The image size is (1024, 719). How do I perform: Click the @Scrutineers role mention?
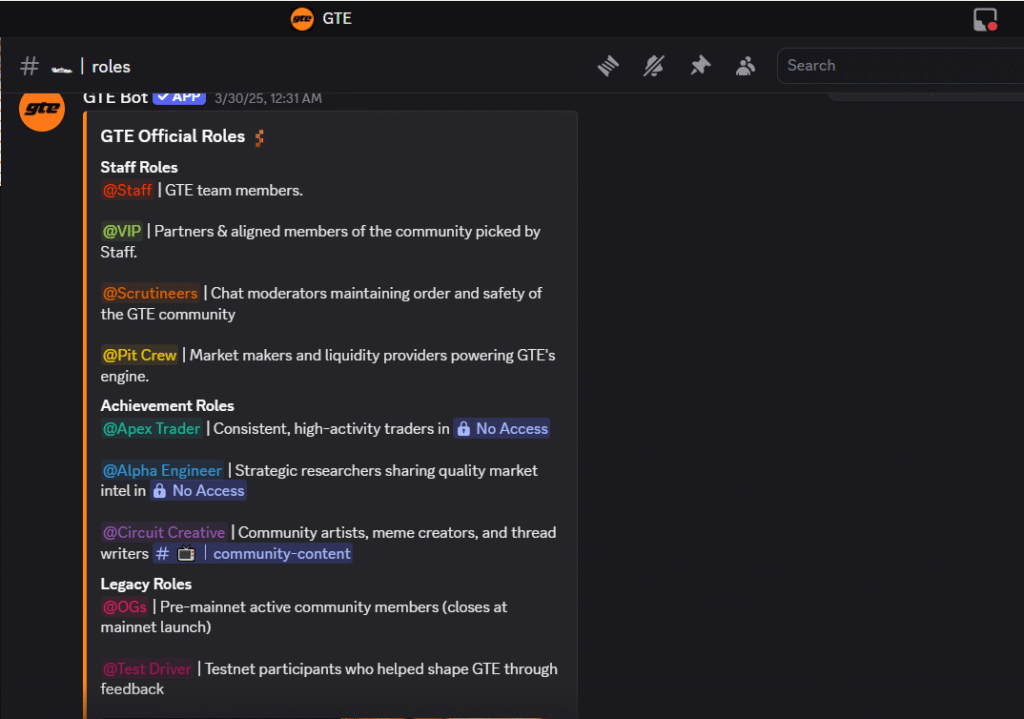[150, 293]
